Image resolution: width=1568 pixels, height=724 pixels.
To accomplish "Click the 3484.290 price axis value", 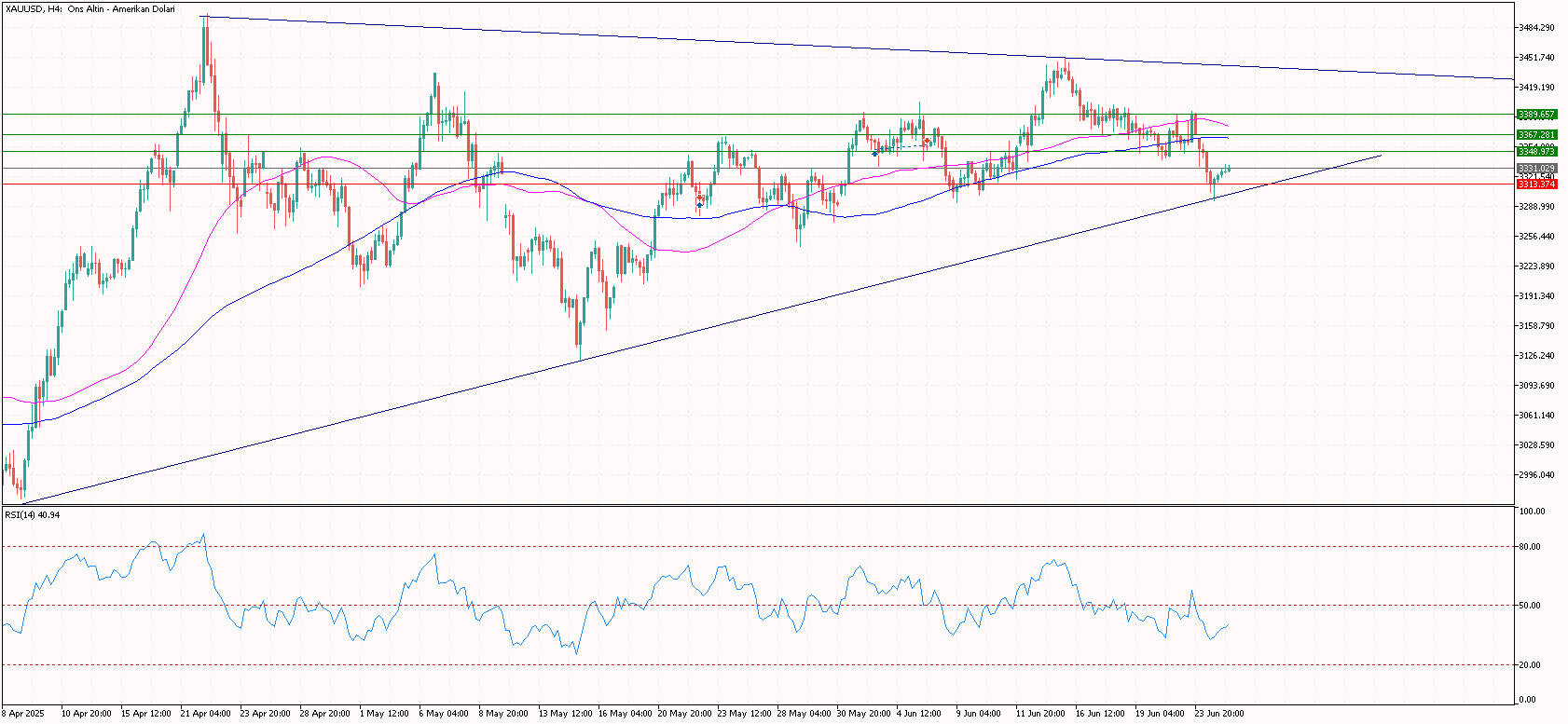I will [1536, 28].
